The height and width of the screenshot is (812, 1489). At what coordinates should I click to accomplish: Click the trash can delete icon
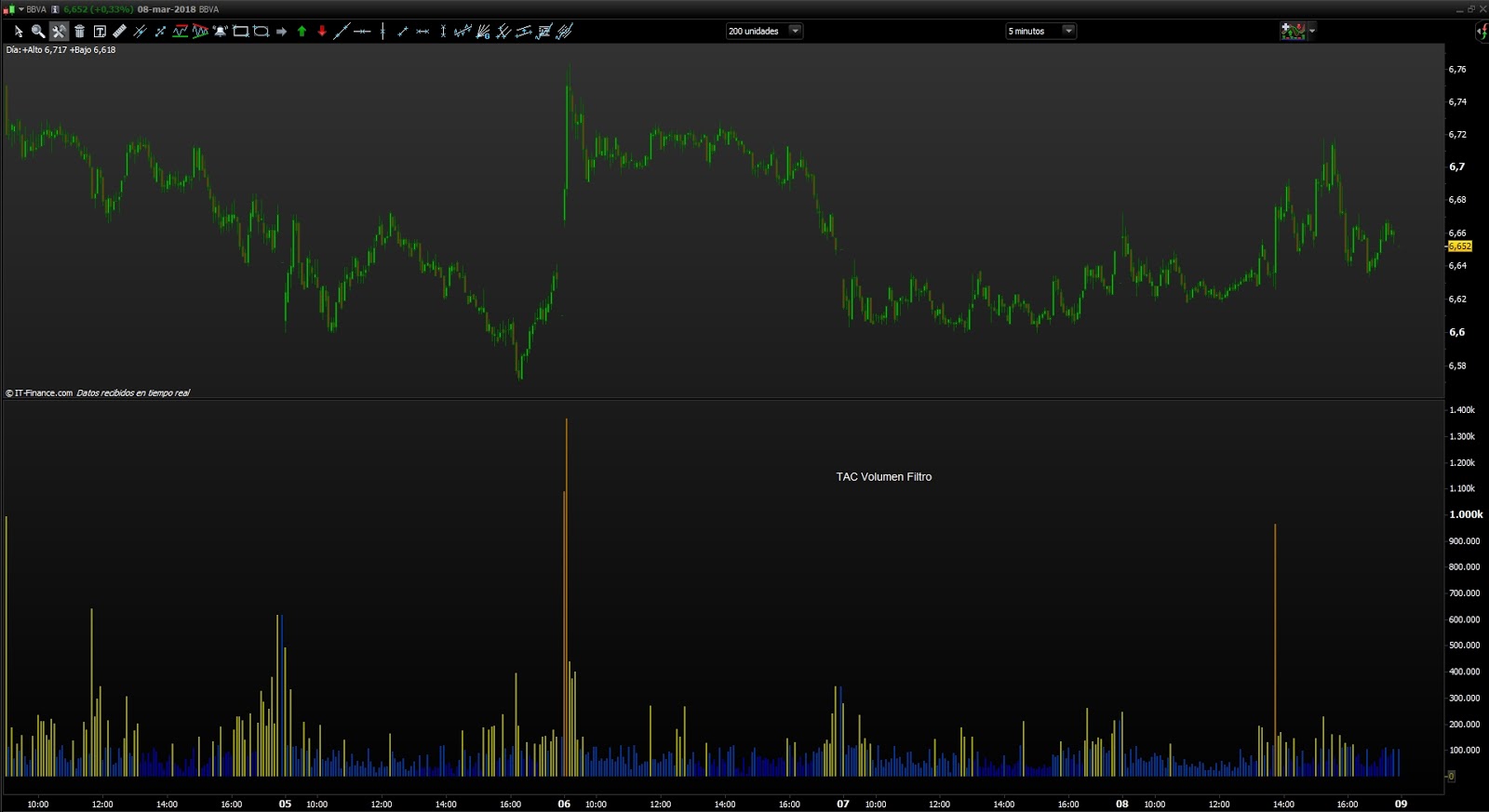[x=79, y=32]
